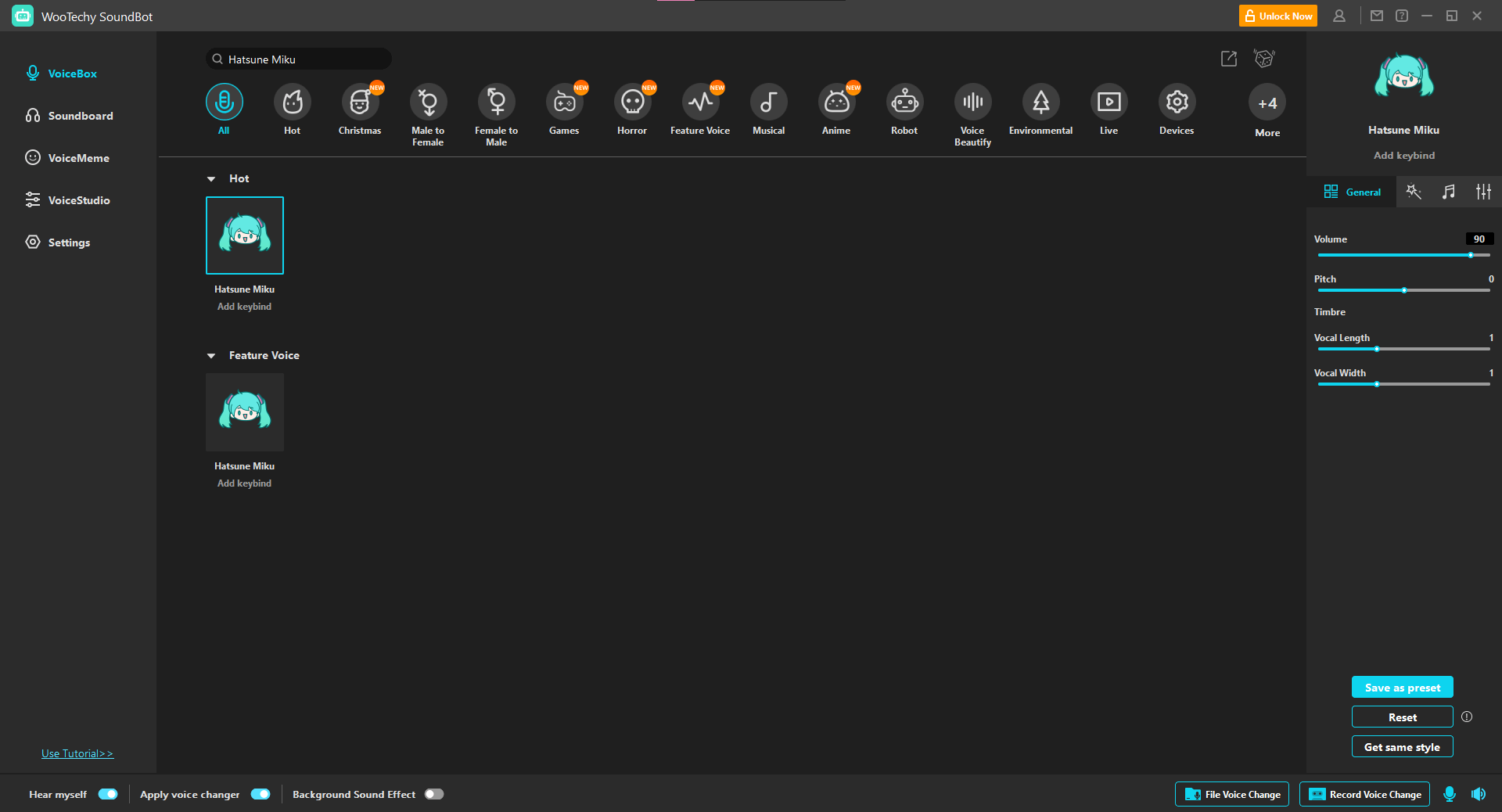Image resolution: width=1502 pixels, height=812 pixels.
Task: Open Soundboard in the sidebar
Action: coord(81,116)
